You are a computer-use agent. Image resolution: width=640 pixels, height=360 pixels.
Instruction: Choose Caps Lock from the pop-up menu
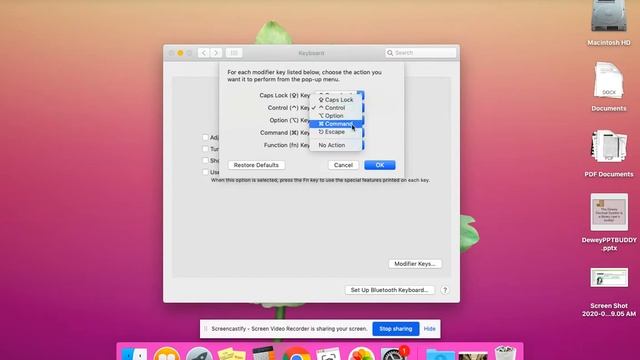(336, 100)
